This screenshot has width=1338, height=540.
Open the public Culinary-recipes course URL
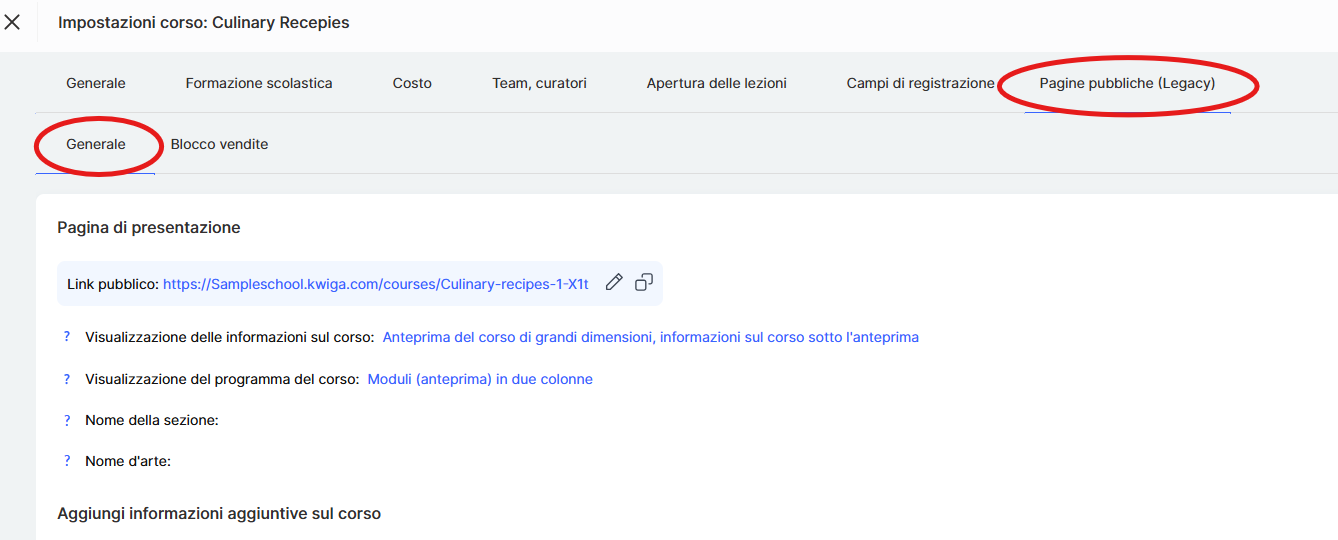click(375, 284)
